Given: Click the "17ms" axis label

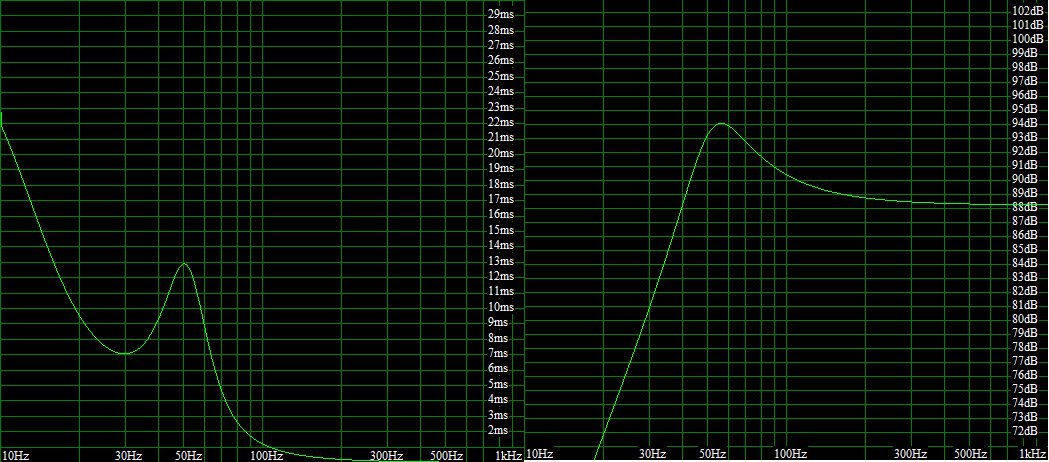Looking at the screenshot, I should [501, 199].
